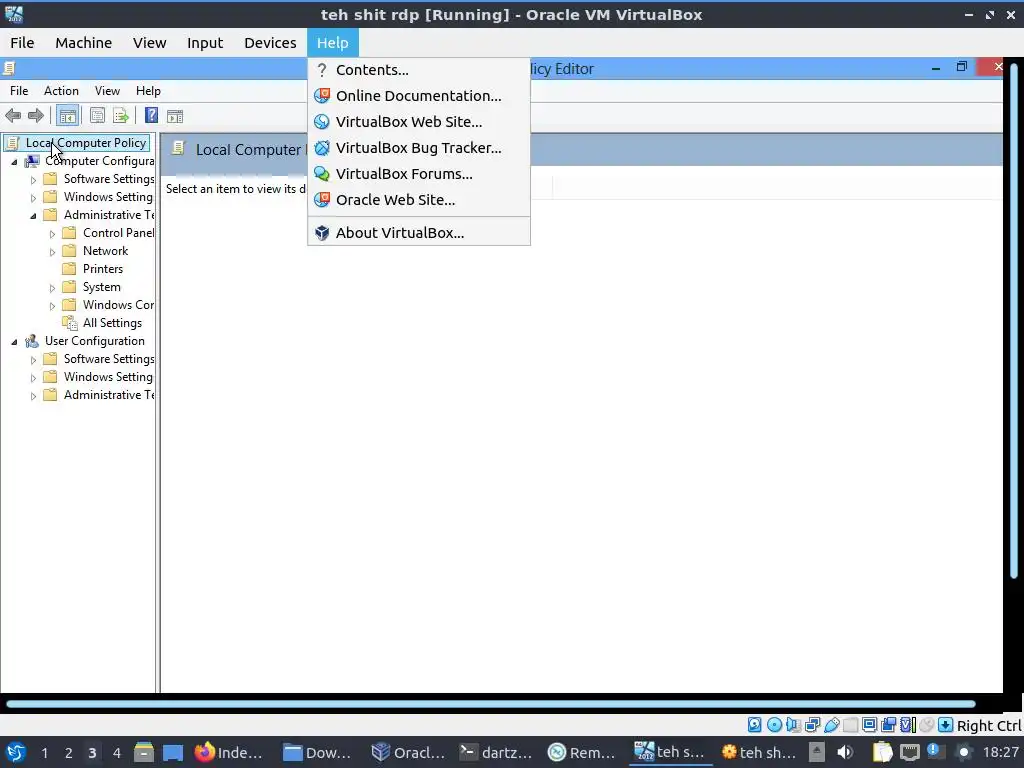This screenshot has width=1024, height=768.
Task: Expand Windows Settings under User Configuration
Action: coord(33,377)
